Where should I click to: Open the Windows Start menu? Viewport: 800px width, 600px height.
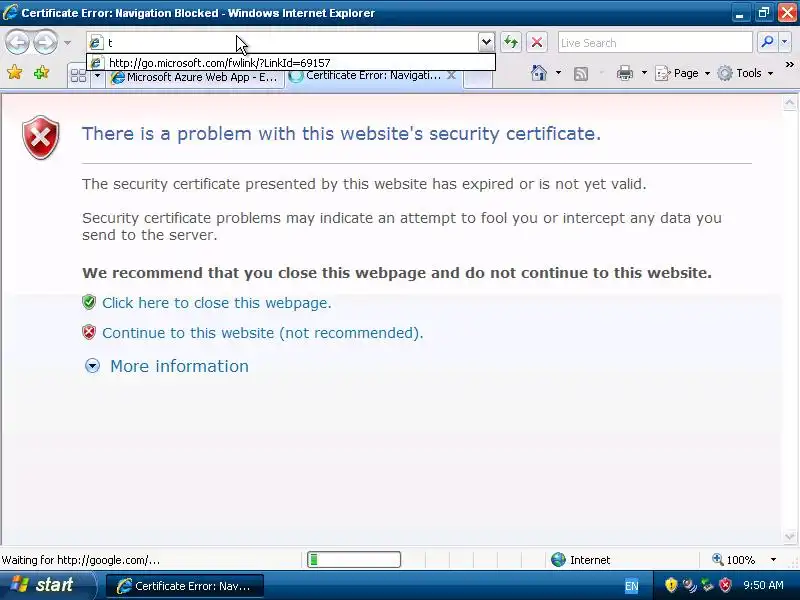click(x=47, y=585)
